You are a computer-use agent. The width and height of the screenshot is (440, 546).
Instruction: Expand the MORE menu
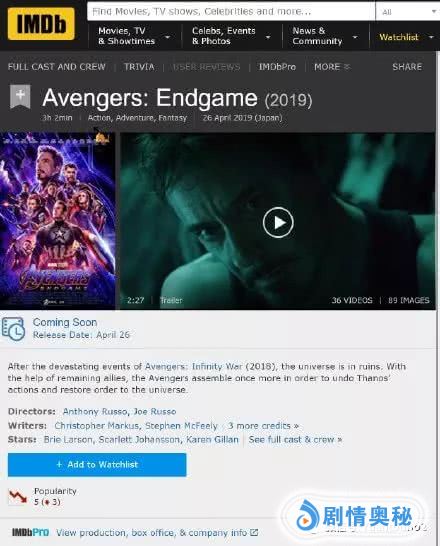[x=332, y=67]
